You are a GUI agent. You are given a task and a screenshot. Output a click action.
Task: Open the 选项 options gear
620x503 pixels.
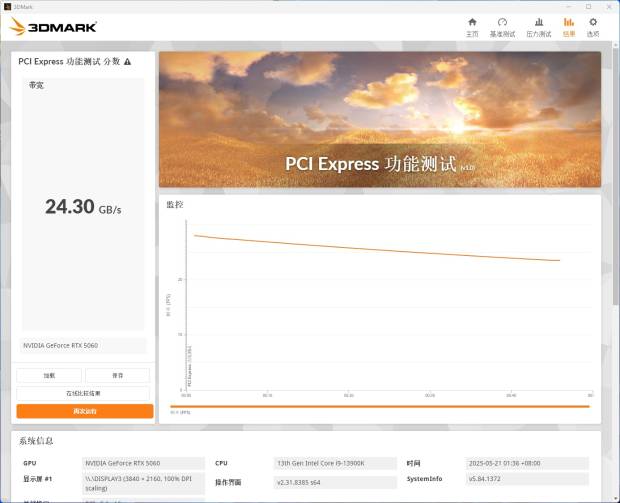click(593, 27)
